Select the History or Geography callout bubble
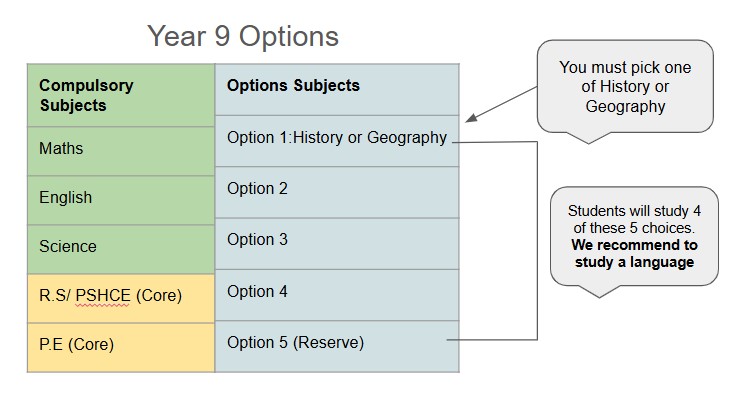The image size is (745, 397). click(x=625, y=86)
